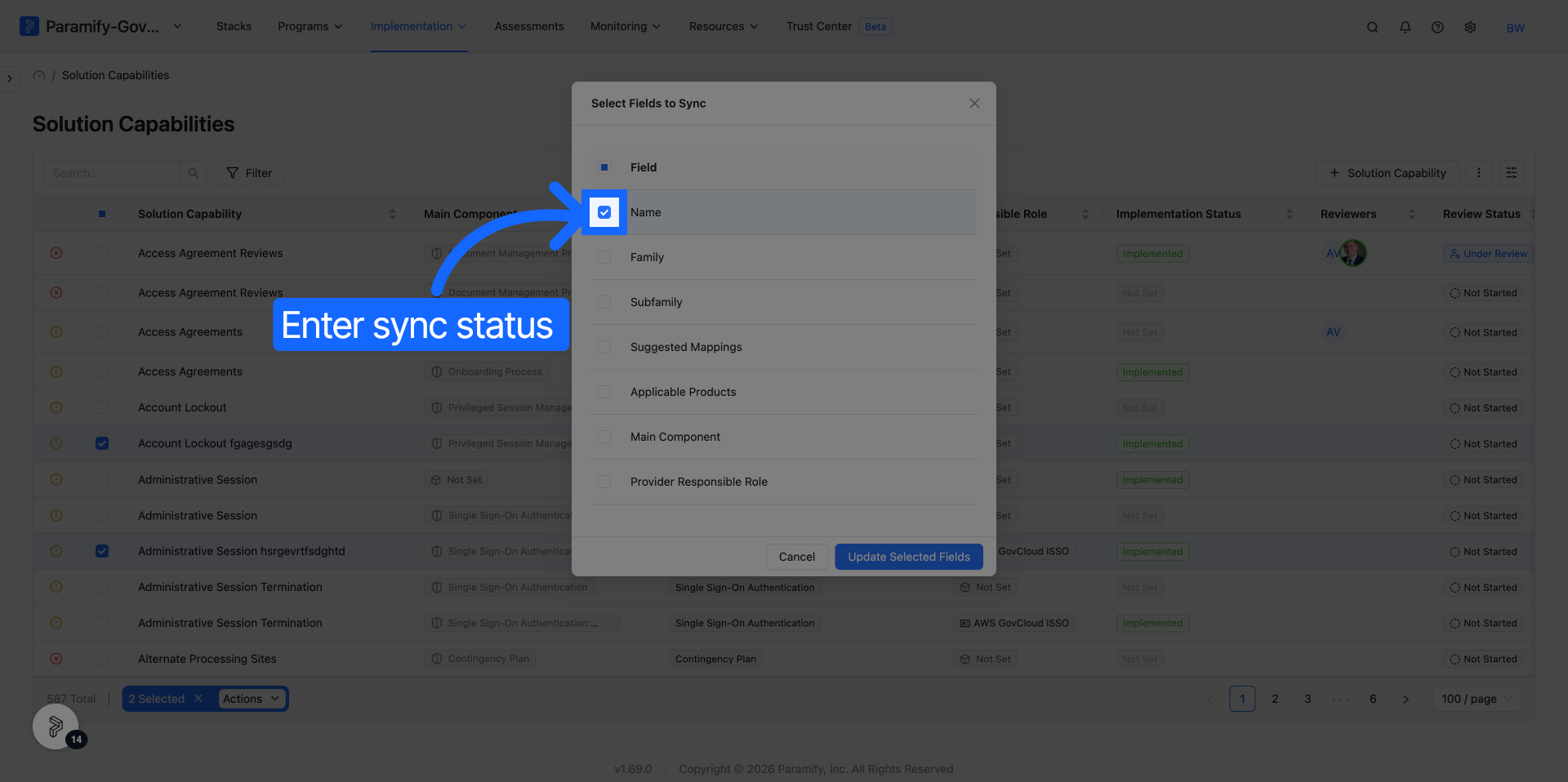The height and width of the screenshot is (782, 1568).
Task: Click reviewer avatar photo in first row
Action: click(x=1353, y=253)
